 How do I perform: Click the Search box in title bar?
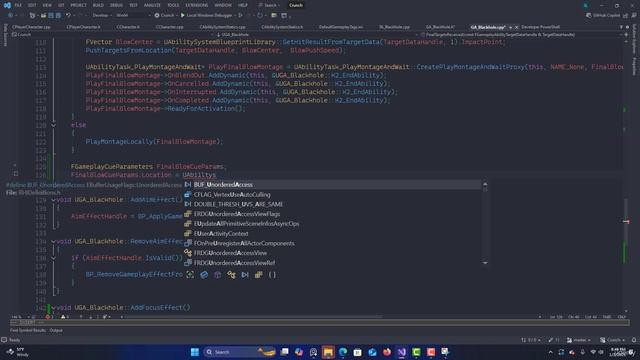(x=270, y=5)
